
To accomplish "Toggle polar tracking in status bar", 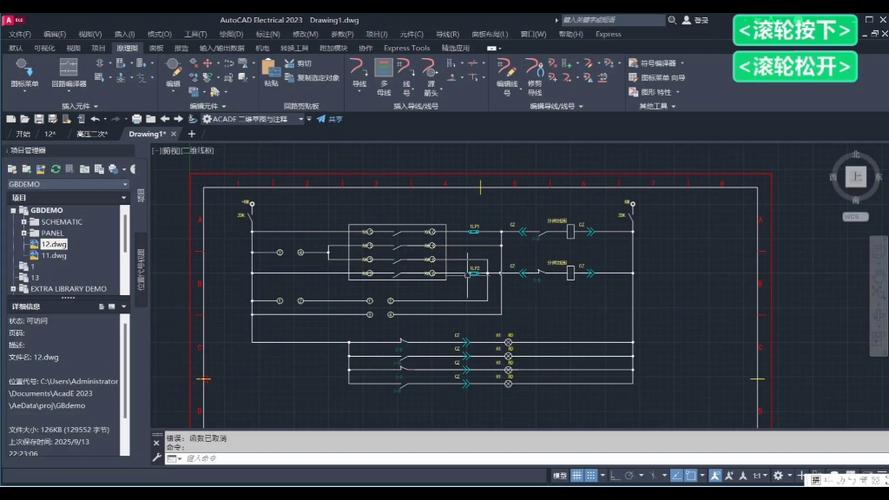I will point(629,476).
